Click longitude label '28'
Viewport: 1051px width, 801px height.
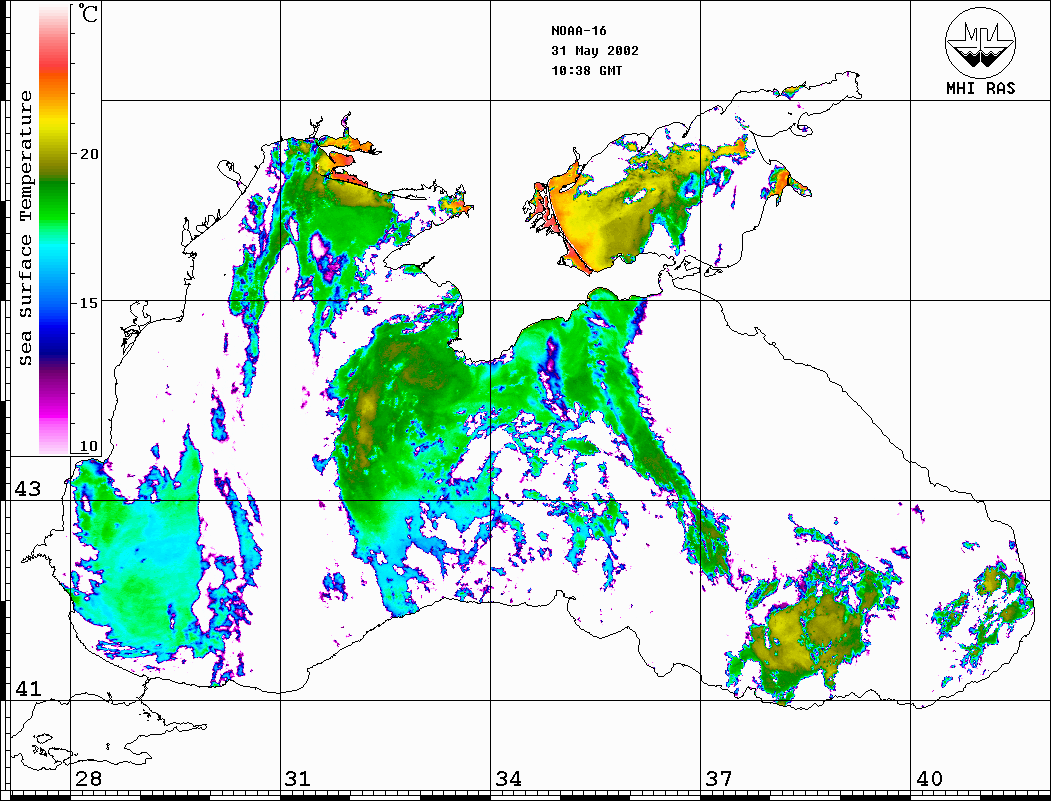(88, 779)
